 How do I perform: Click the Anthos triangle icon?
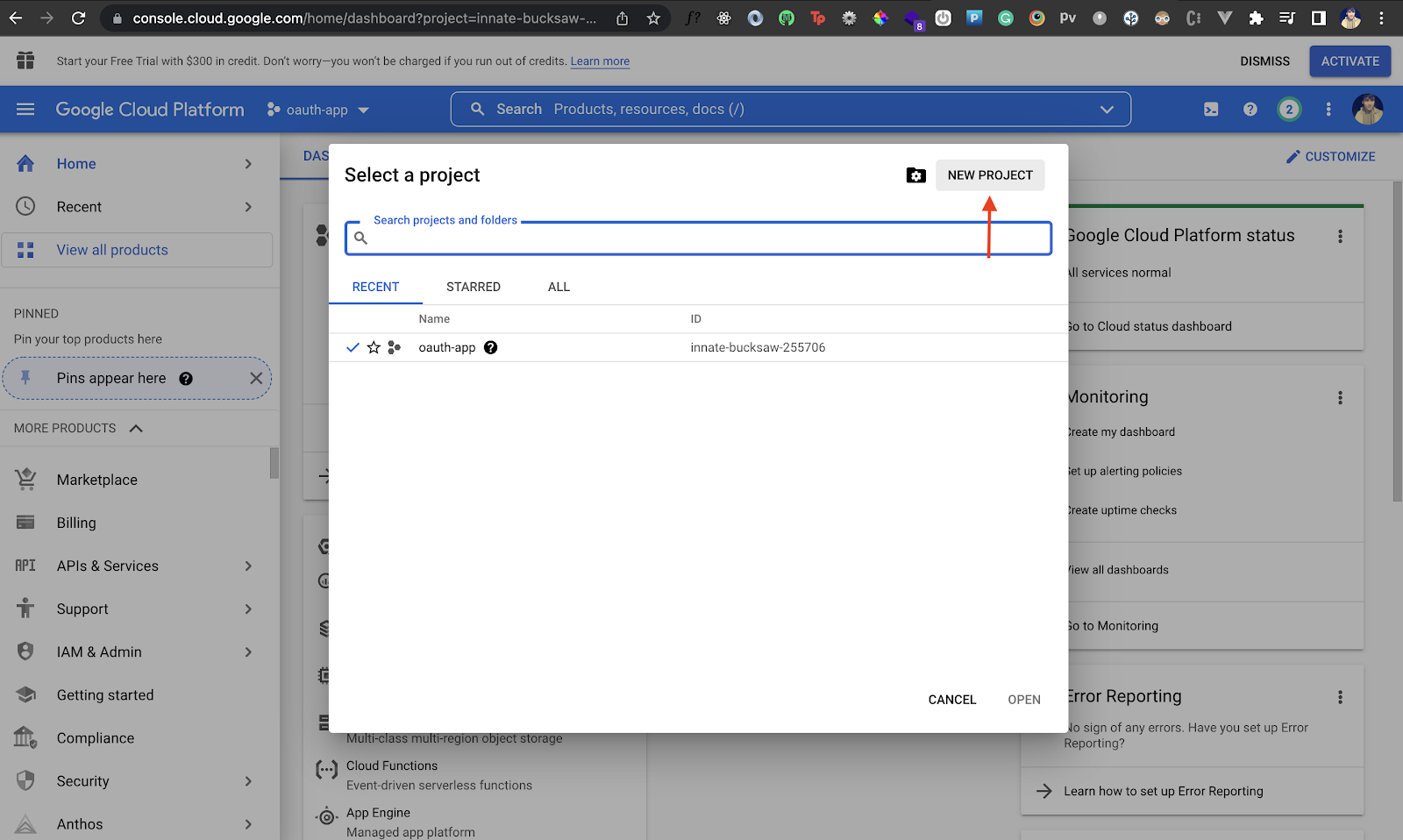tap(25, 824)
